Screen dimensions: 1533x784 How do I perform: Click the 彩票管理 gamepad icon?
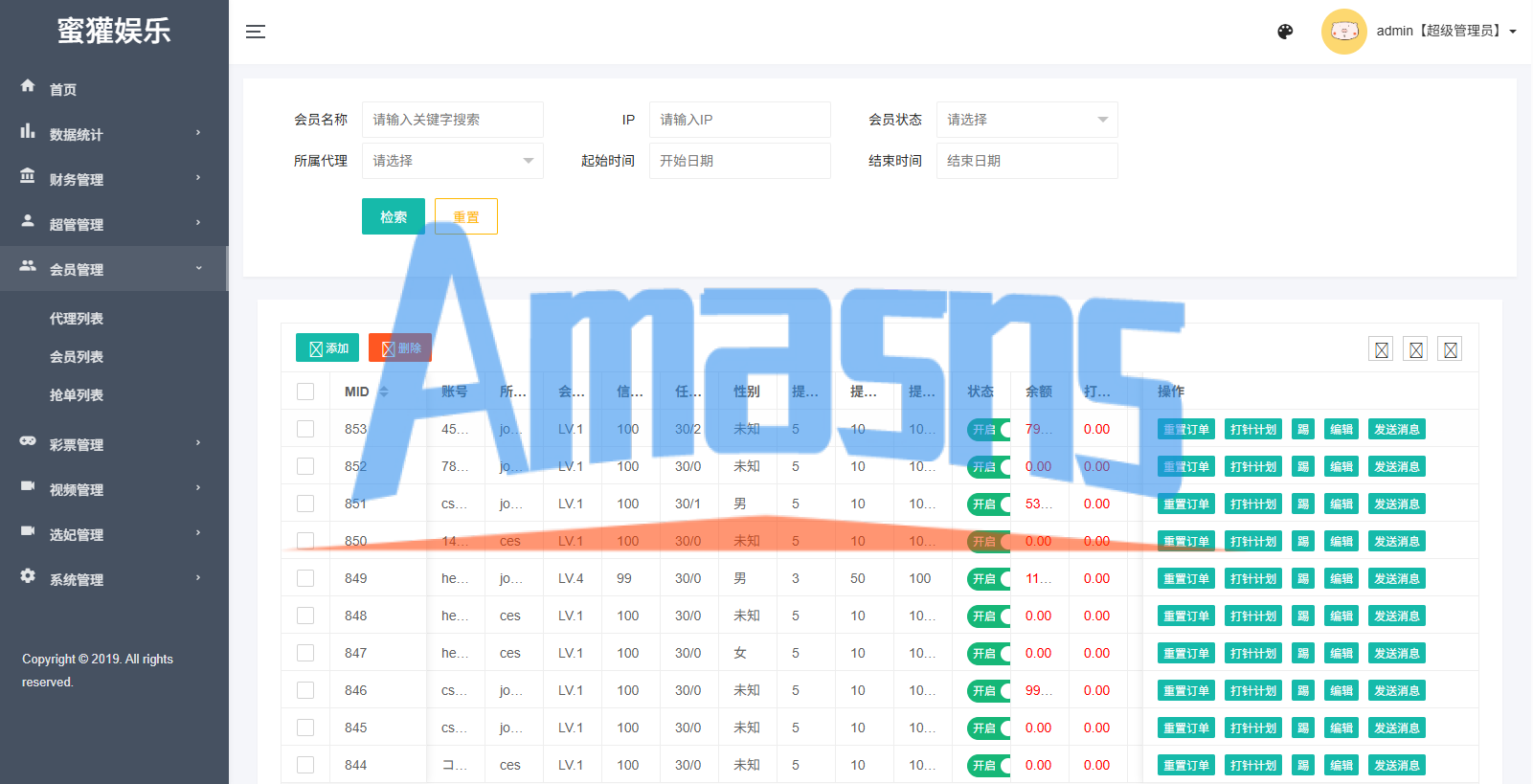(x=28, y=441)
